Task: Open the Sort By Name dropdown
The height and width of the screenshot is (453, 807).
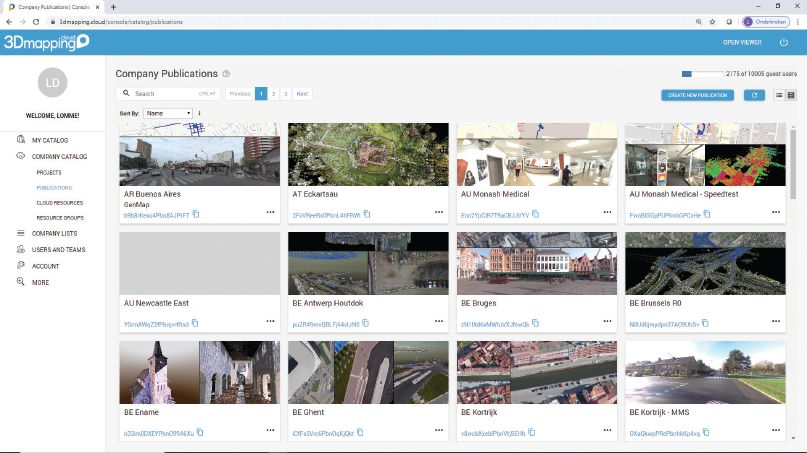Action: pos(168,113)
